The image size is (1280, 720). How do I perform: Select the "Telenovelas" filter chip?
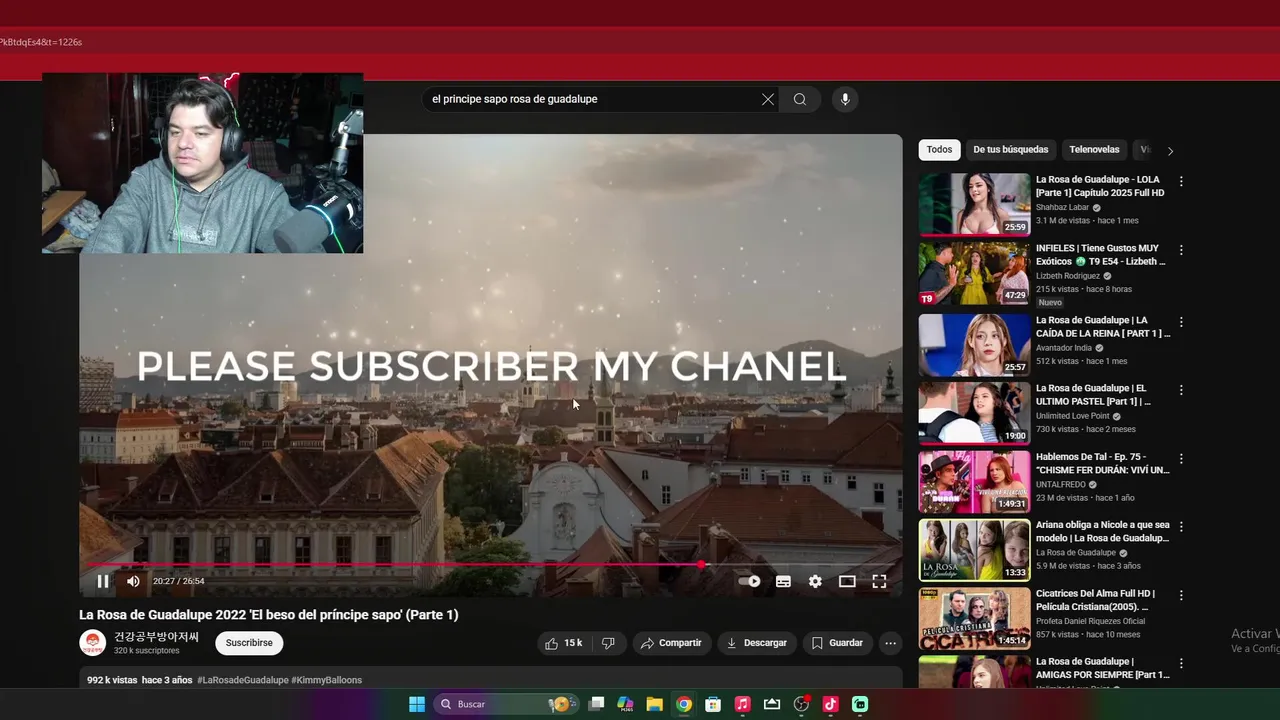(x=1094, y=150)
